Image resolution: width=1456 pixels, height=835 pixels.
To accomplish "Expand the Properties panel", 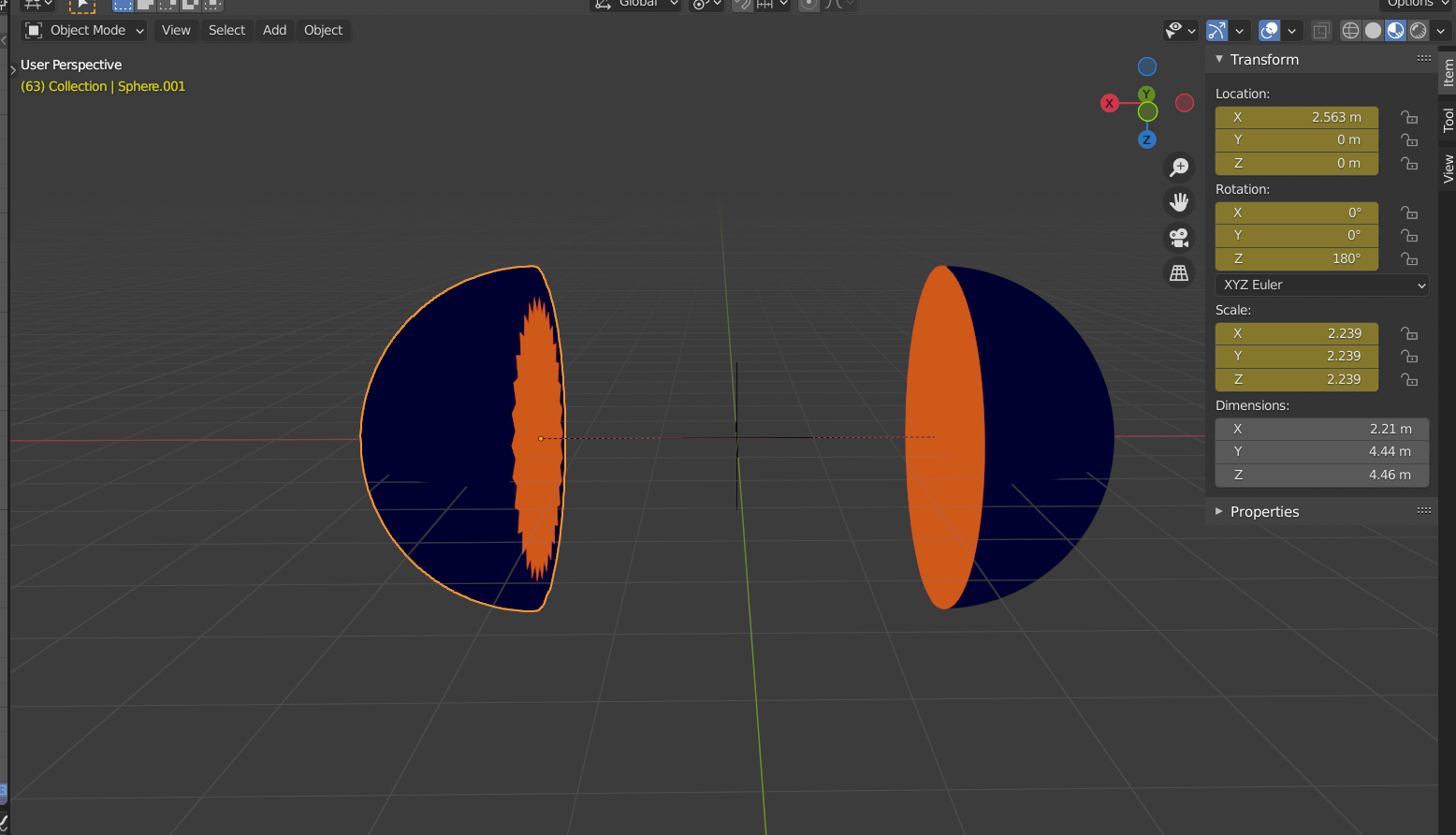I will pyautogui.click(x=1219, y=511).
